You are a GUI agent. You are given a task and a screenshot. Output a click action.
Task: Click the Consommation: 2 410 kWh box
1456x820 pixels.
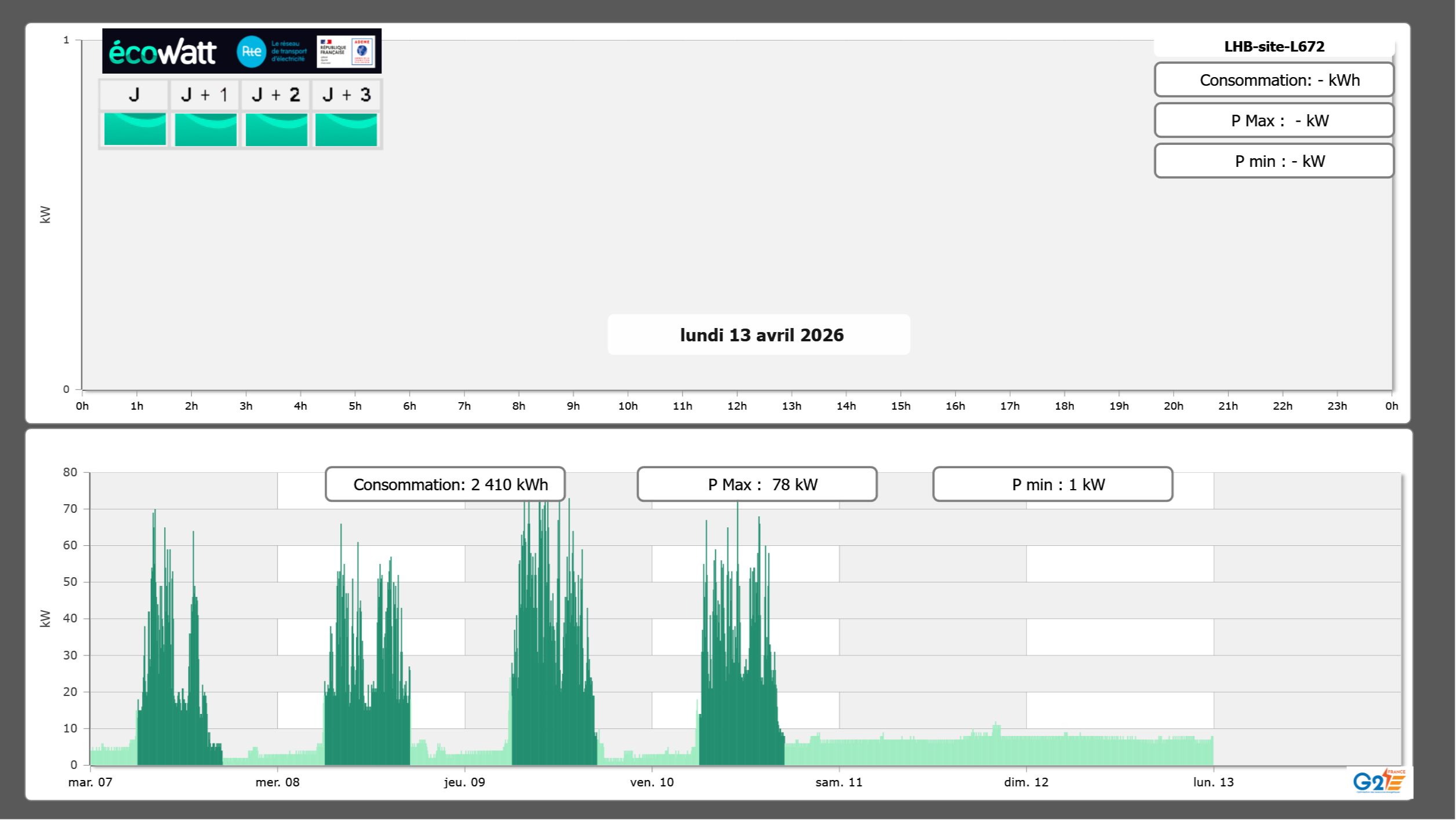[445, 484]
